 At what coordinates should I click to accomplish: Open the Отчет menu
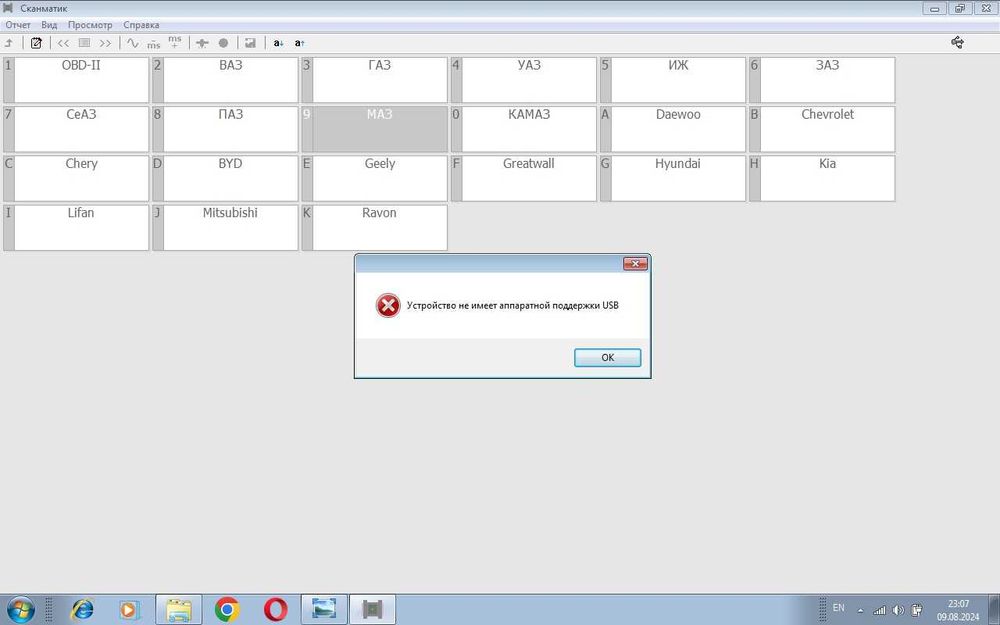[18, 25]
